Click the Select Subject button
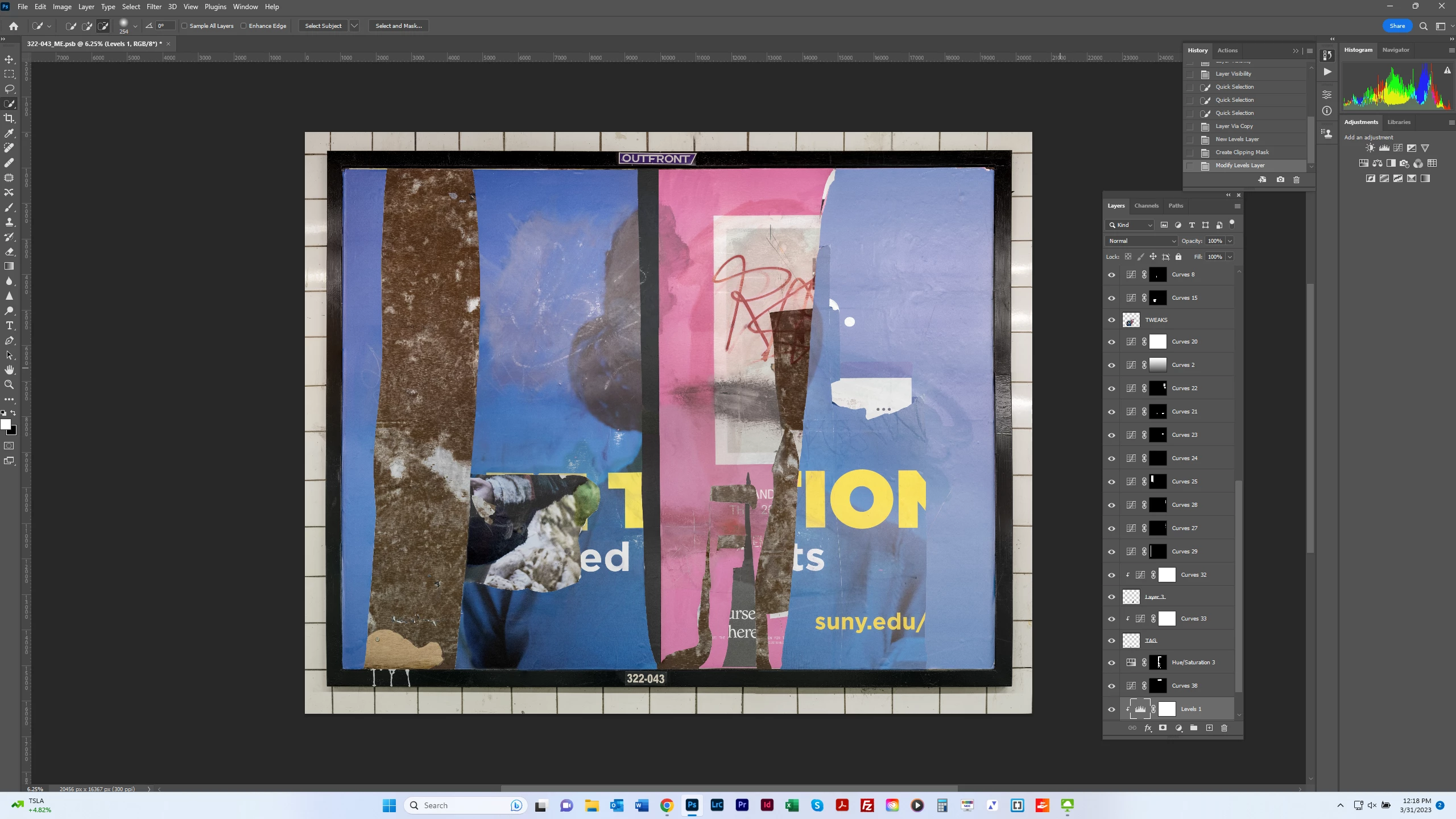Screen dimensions: 1456x819 click(x=323, y=26)
